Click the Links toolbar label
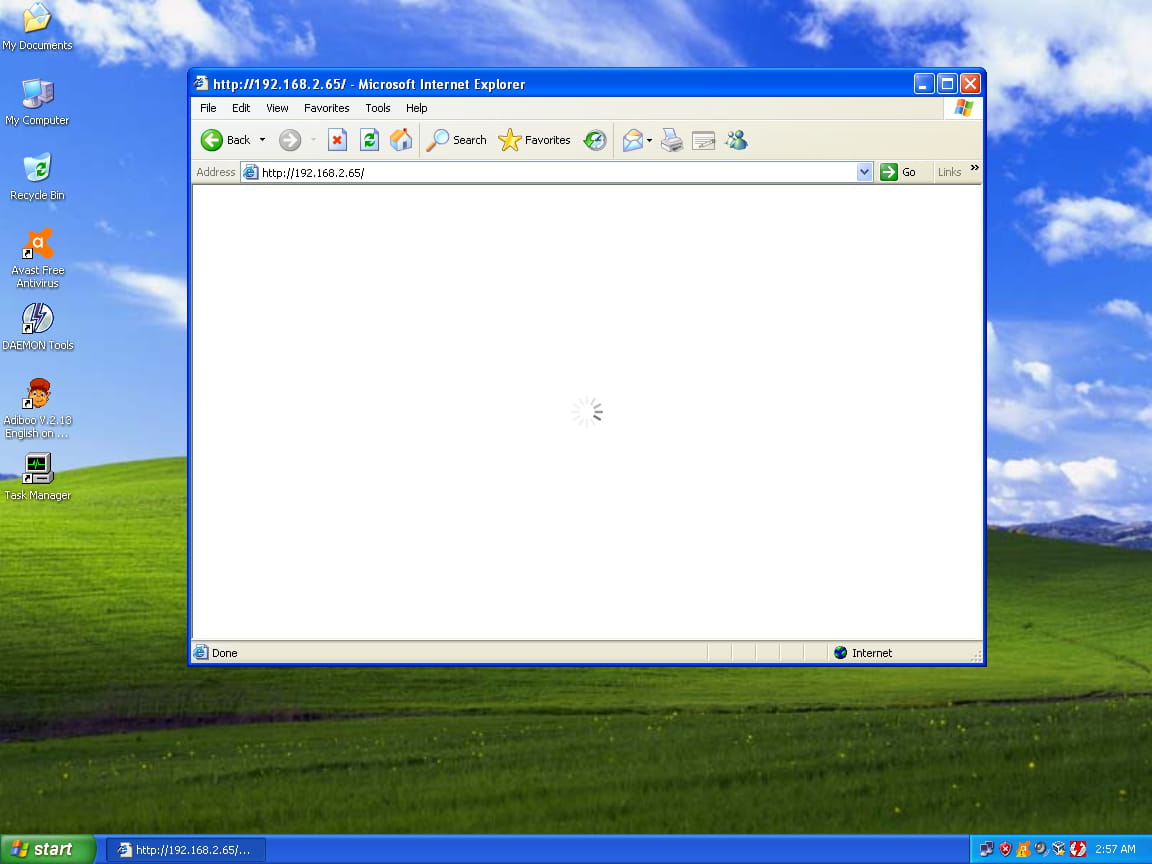The height and width of the screenshot is (864, 1152). pos(949,172)
